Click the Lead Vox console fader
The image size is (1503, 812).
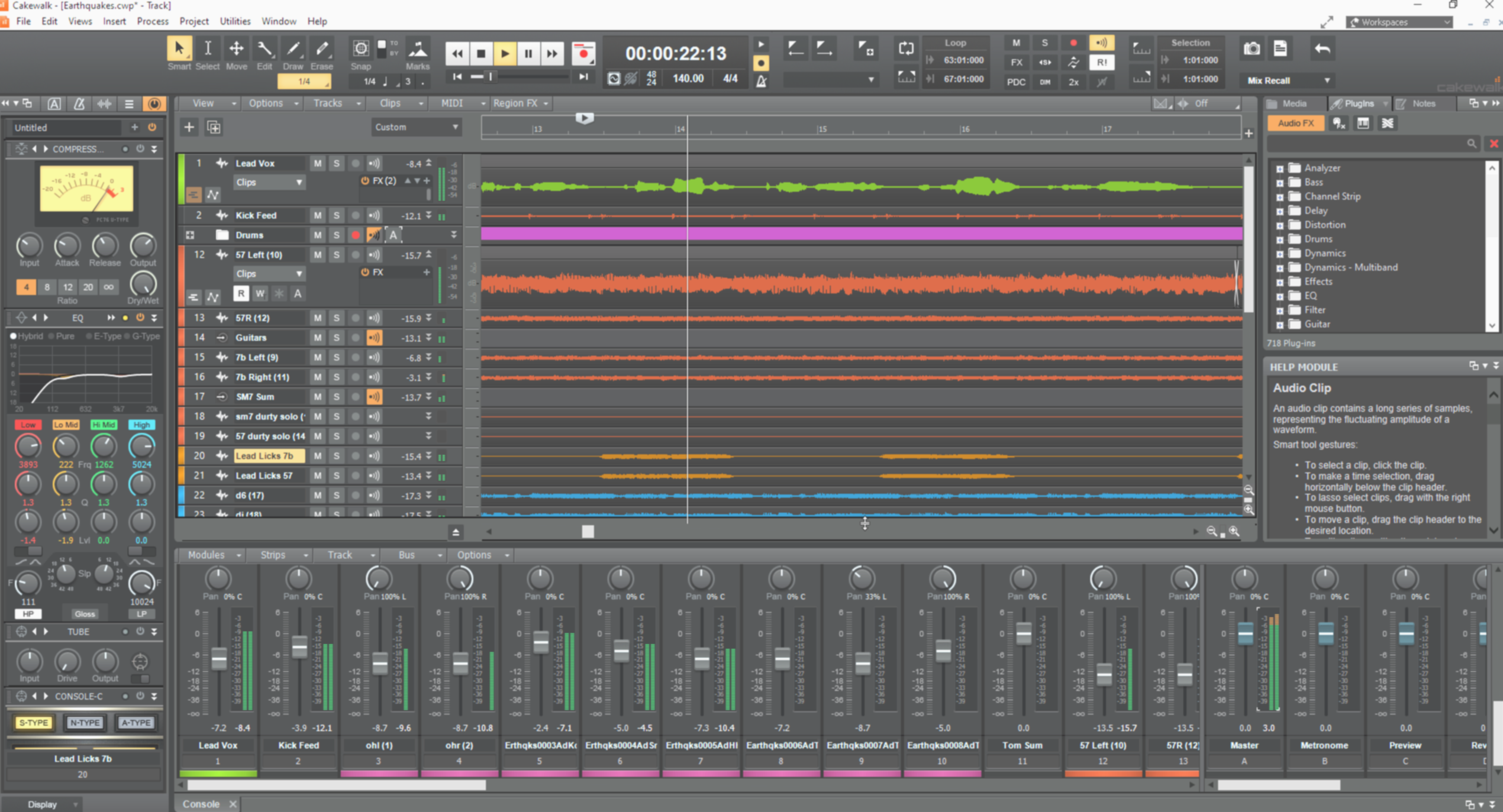pos(219,659)
